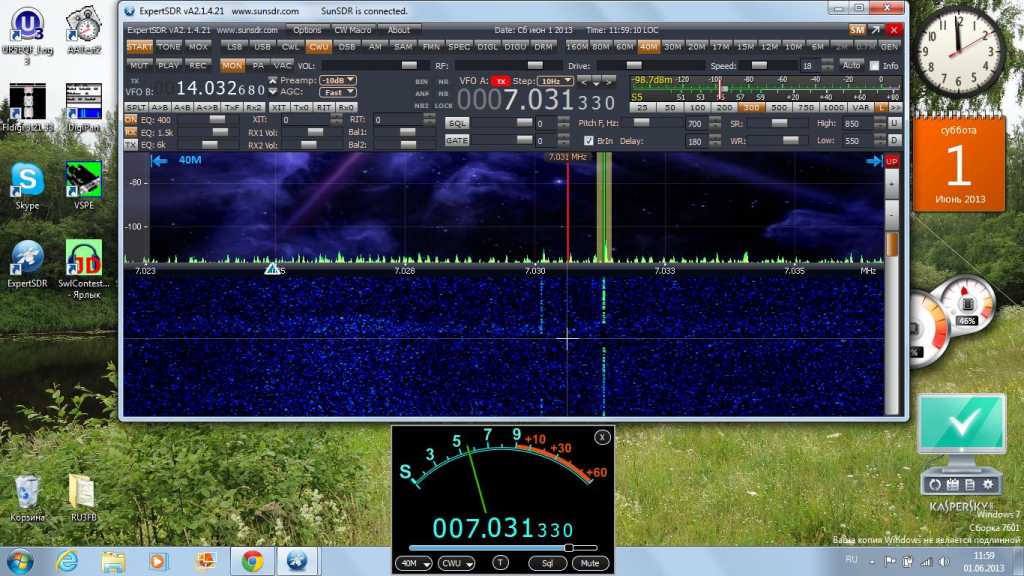This screenshot has height=576, width=1024.
Task: Open the Preamp -10dB dropdown
Action: pyautogui.click(x=338, y=80)
